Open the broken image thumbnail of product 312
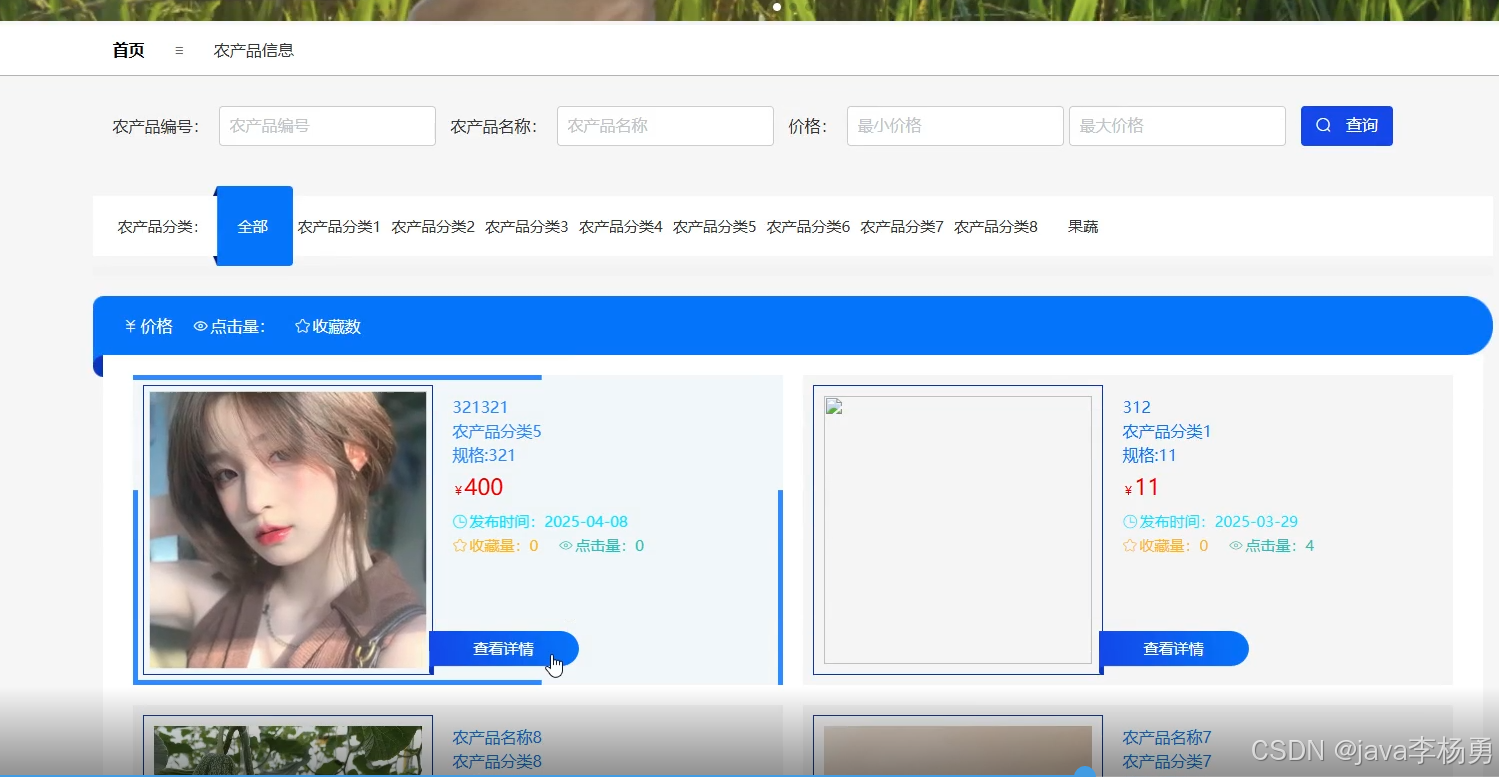Viewport: 1499px width, 777px height. tap(958, 530)
